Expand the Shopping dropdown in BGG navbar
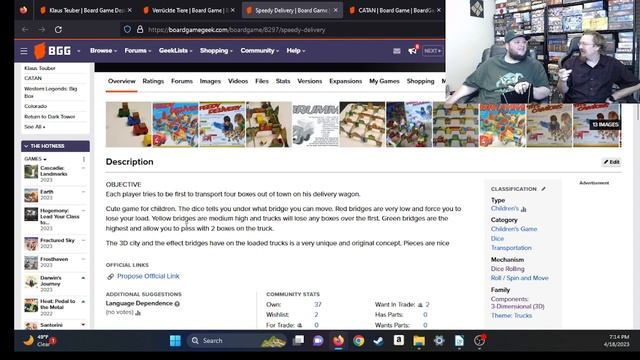 pyautogui.click(x=216, y=51)
